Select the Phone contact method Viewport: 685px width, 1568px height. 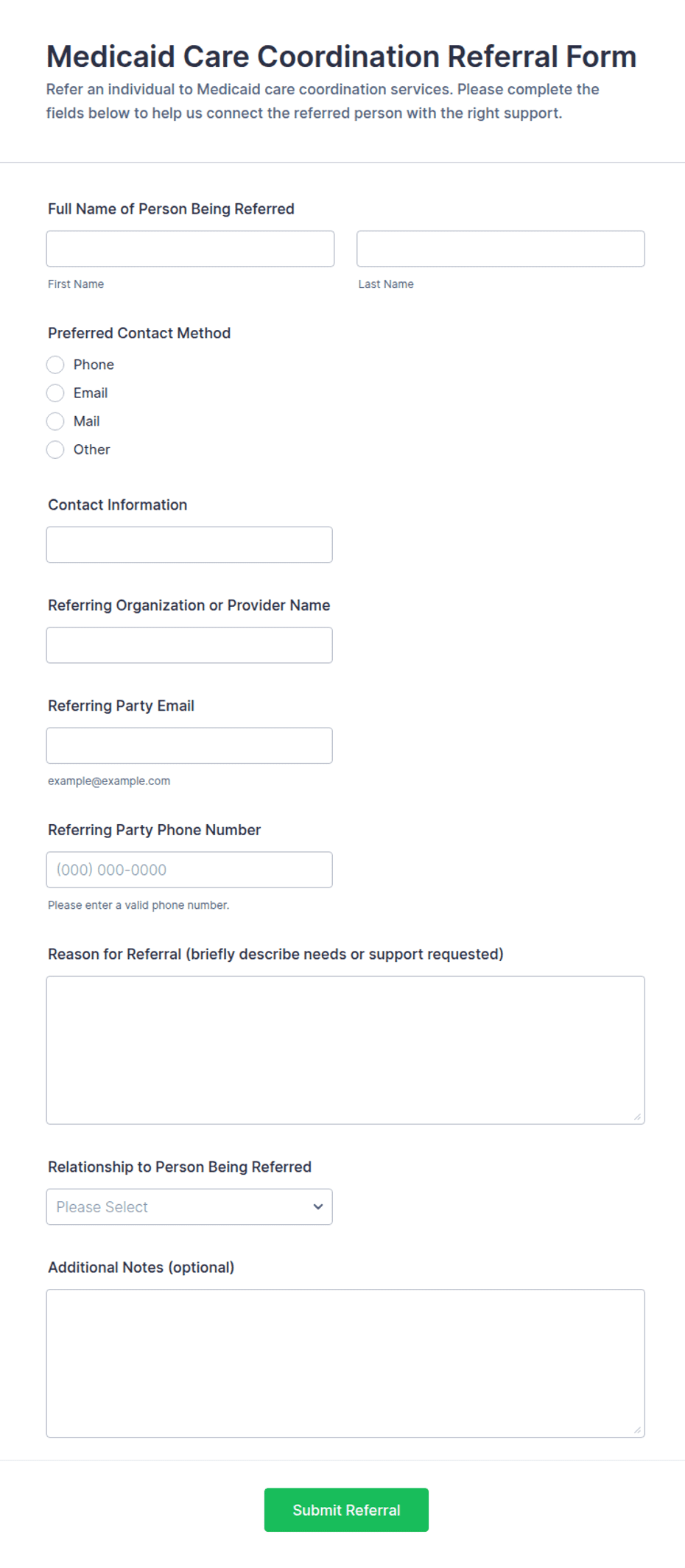coord(55,365)
